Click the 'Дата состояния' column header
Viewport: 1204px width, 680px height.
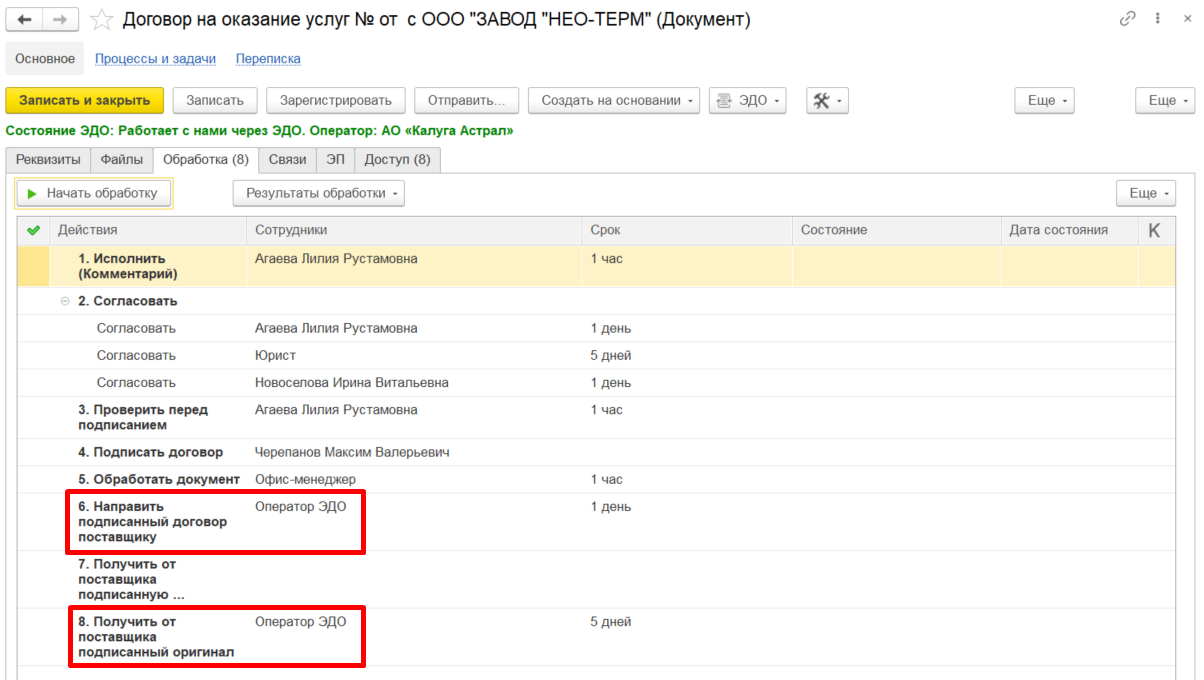tap(1069, 230)
